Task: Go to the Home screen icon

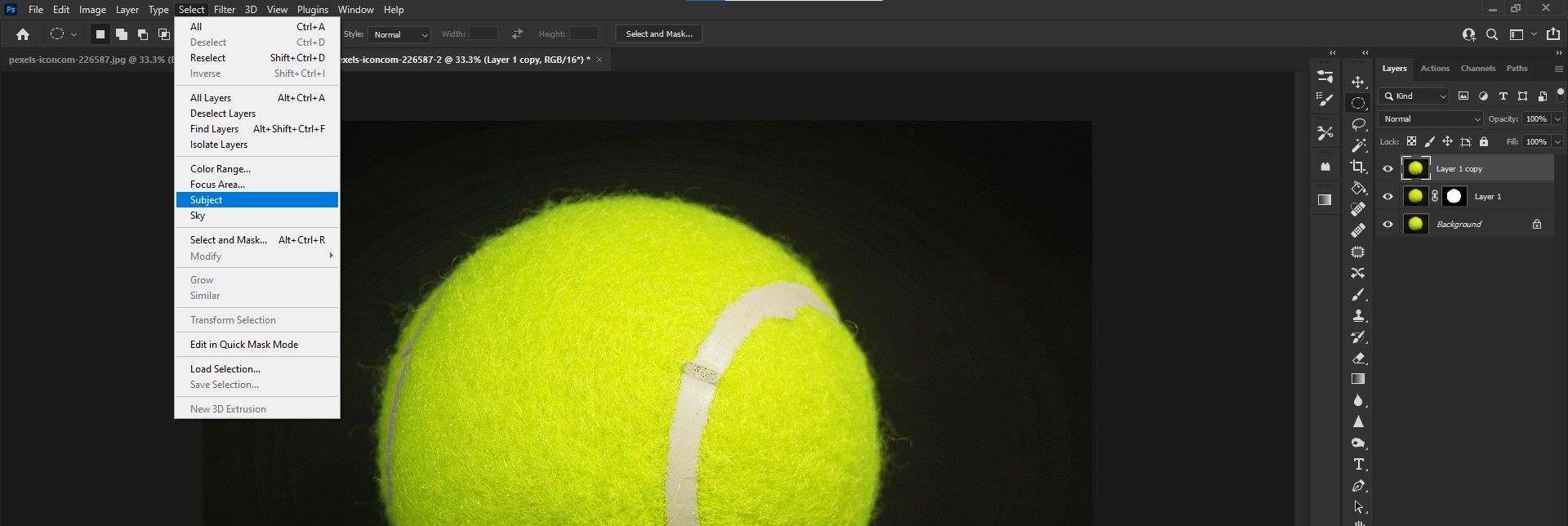Action: coord(23,34)
